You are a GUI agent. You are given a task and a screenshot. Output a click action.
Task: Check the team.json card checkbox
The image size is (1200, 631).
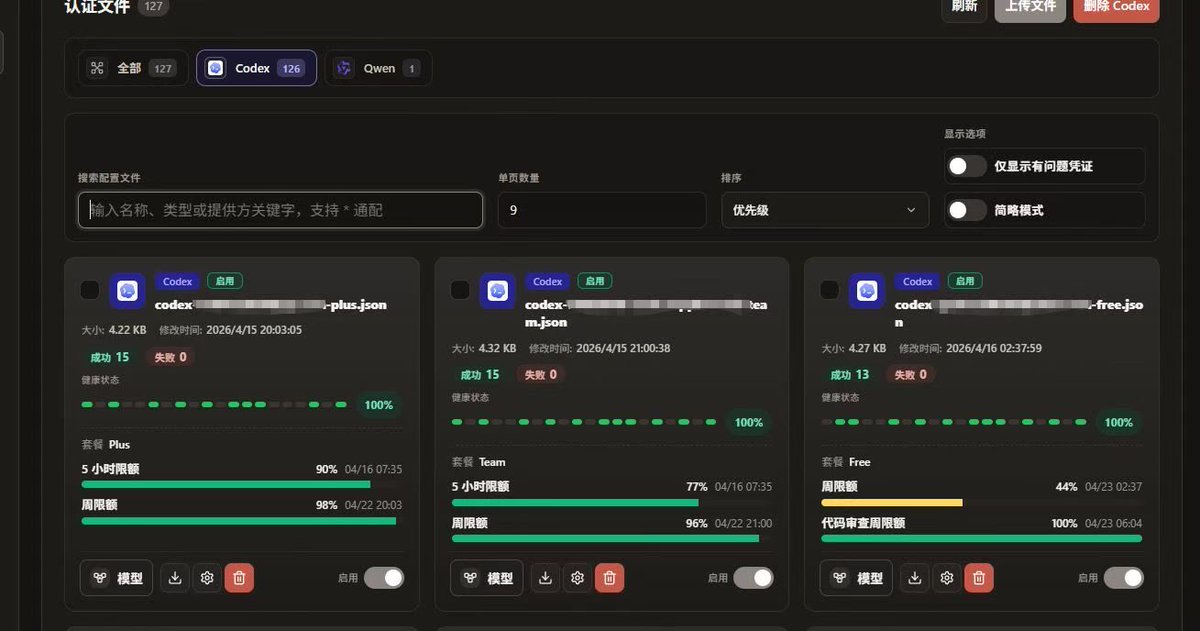point(460,290)
